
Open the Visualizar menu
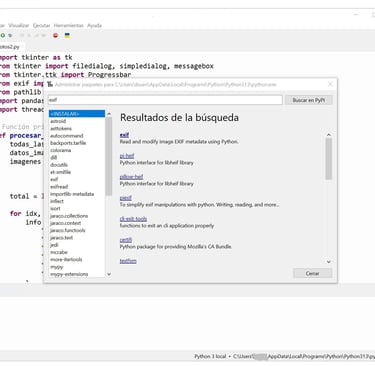point(19,25)
